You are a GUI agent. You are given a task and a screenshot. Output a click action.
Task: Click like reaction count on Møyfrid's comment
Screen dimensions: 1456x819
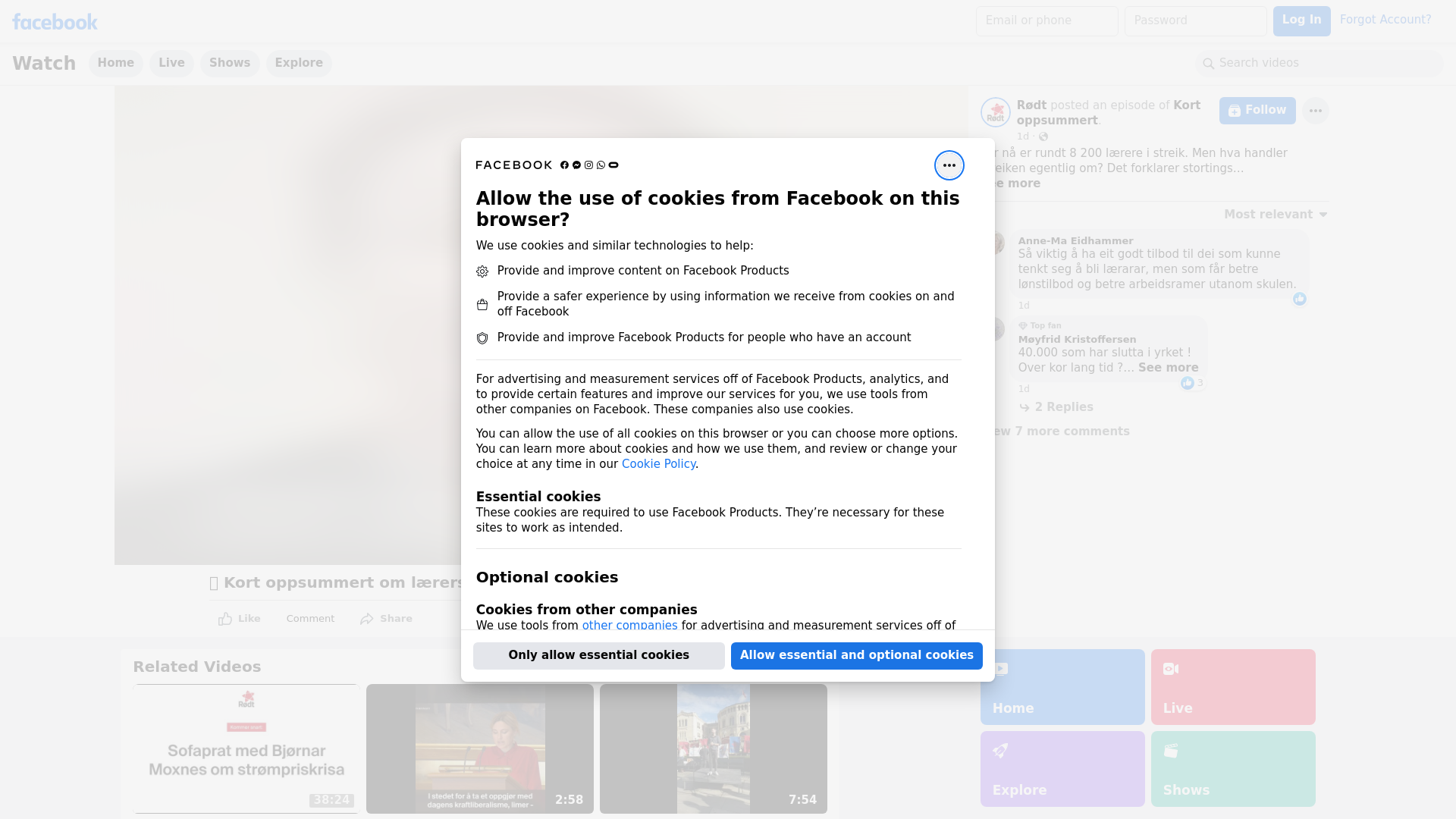click(1193, 383)
